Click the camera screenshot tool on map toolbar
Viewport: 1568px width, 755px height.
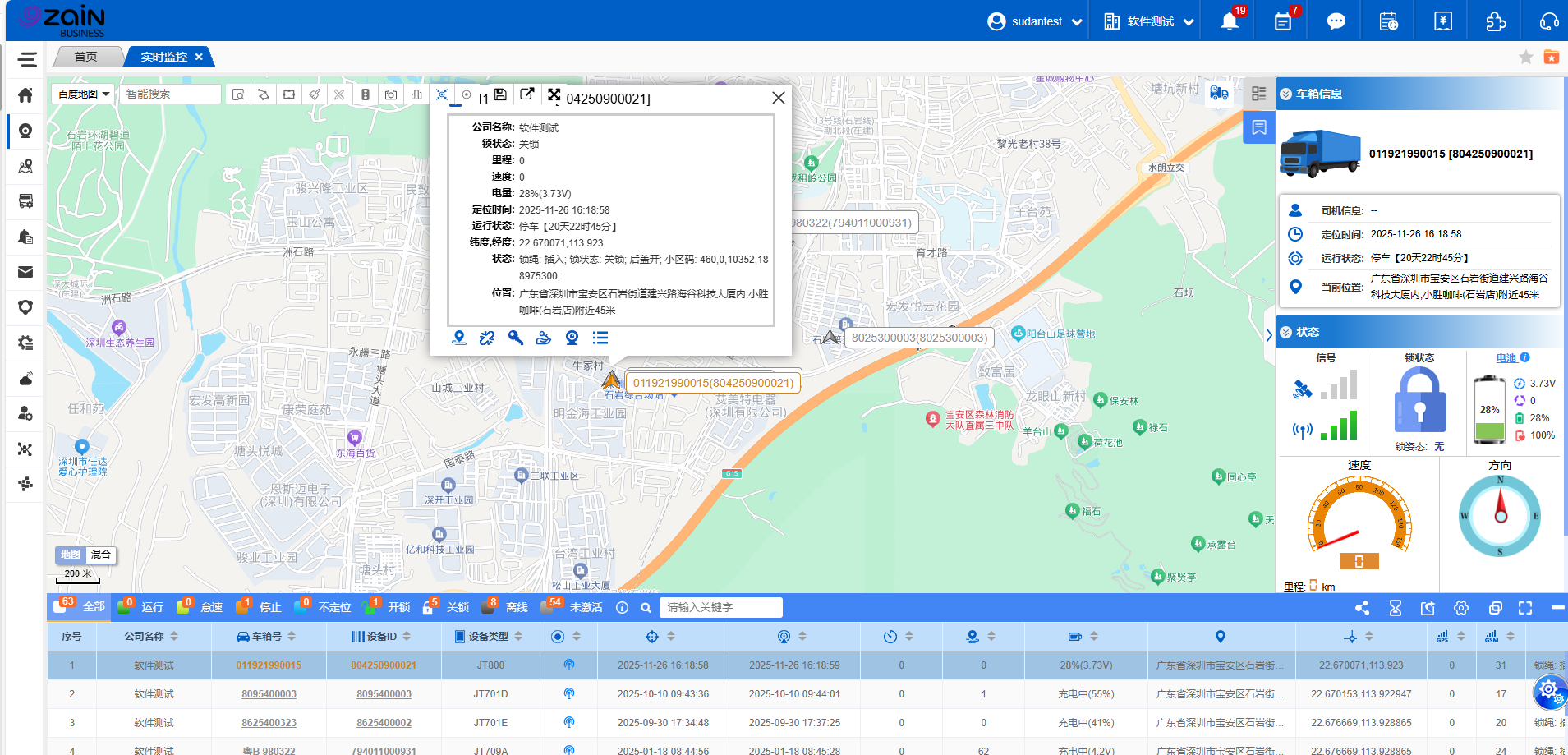[x=391, y=94]
